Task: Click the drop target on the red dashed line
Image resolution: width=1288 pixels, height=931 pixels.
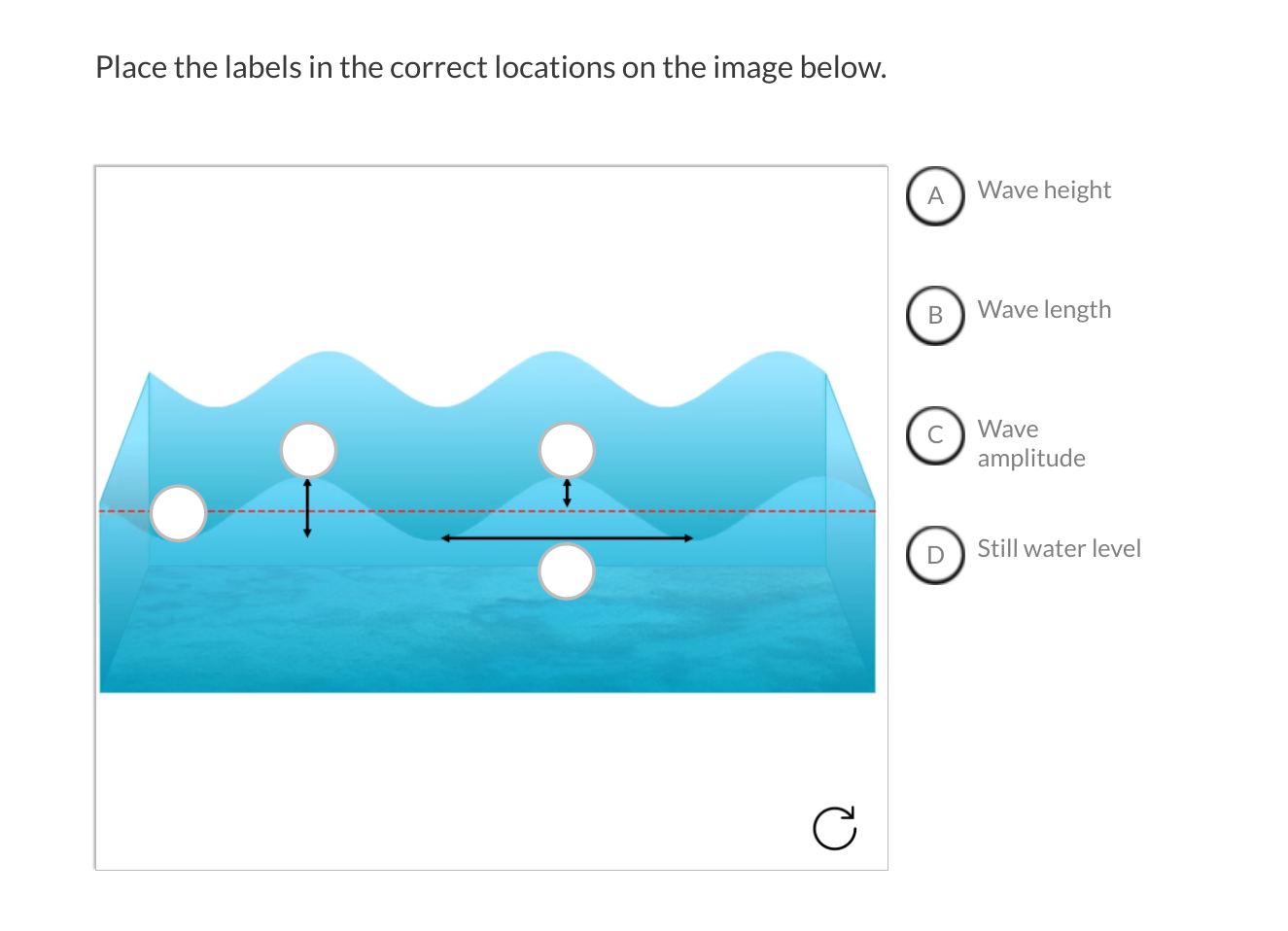Action: (x=179, y=513)
